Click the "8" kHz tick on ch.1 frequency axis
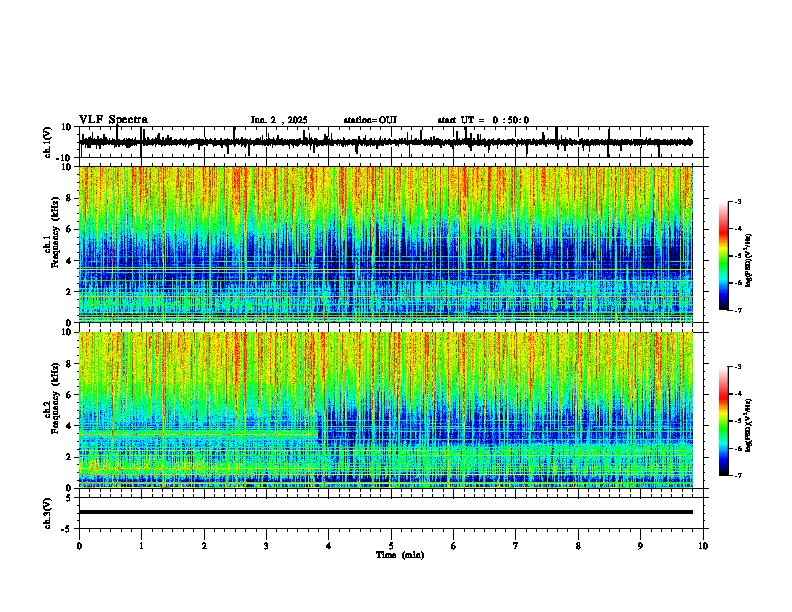This screenshot has width=792, height=612. pos(69,198)
